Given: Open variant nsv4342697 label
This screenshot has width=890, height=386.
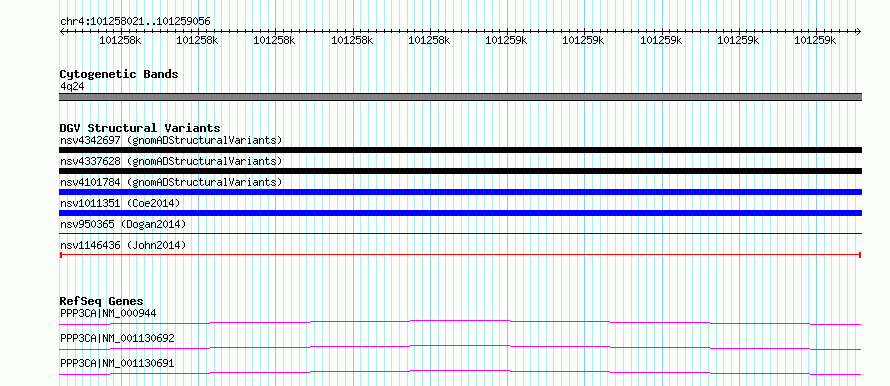Looking at the screenshot, I should click(x=171, y=140).
